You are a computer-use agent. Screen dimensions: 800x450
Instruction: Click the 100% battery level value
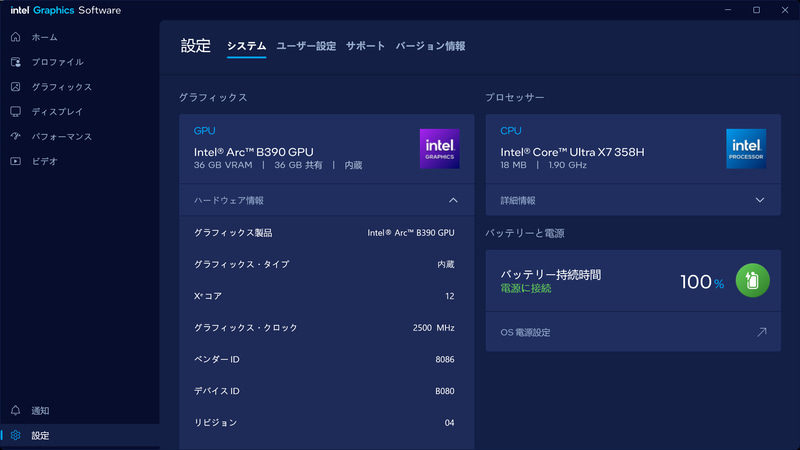[x=702, y=282]
